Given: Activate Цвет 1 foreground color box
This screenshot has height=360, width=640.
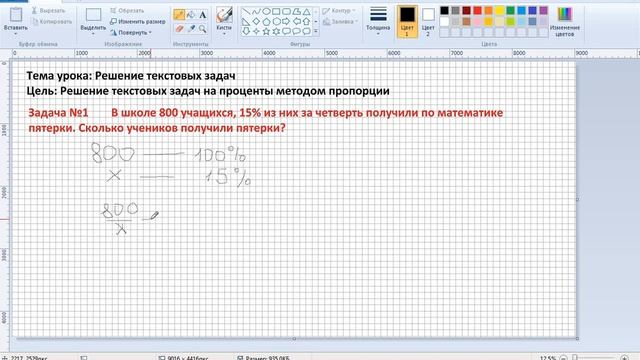Looking at the screenshot, I should coord(407,22).
